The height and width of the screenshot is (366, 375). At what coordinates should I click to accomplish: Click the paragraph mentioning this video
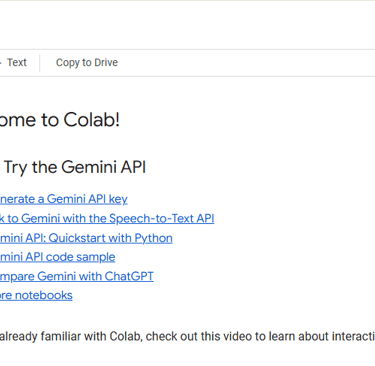pos(187,336)
